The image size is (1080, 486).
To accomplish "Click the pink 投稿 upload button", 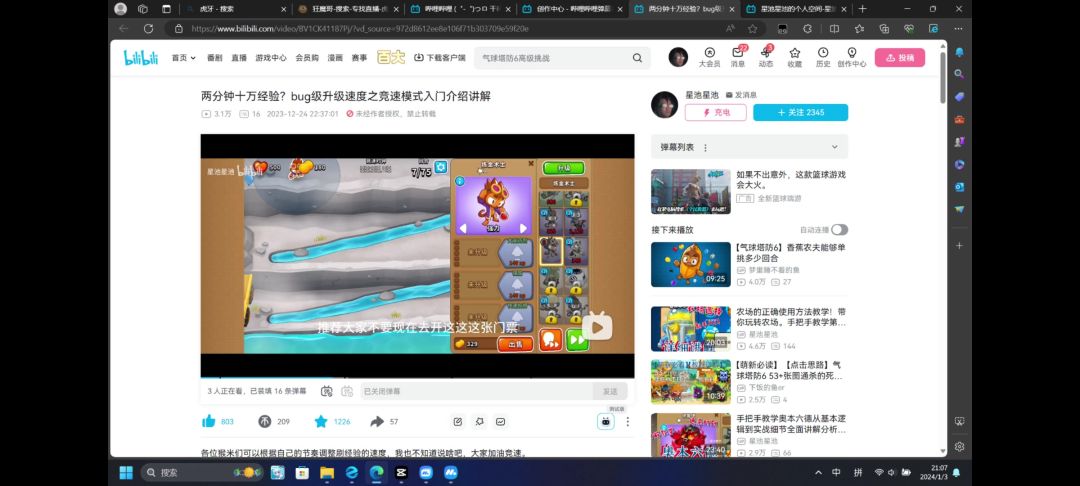I will pyautogui.click(x=900, y=58).
